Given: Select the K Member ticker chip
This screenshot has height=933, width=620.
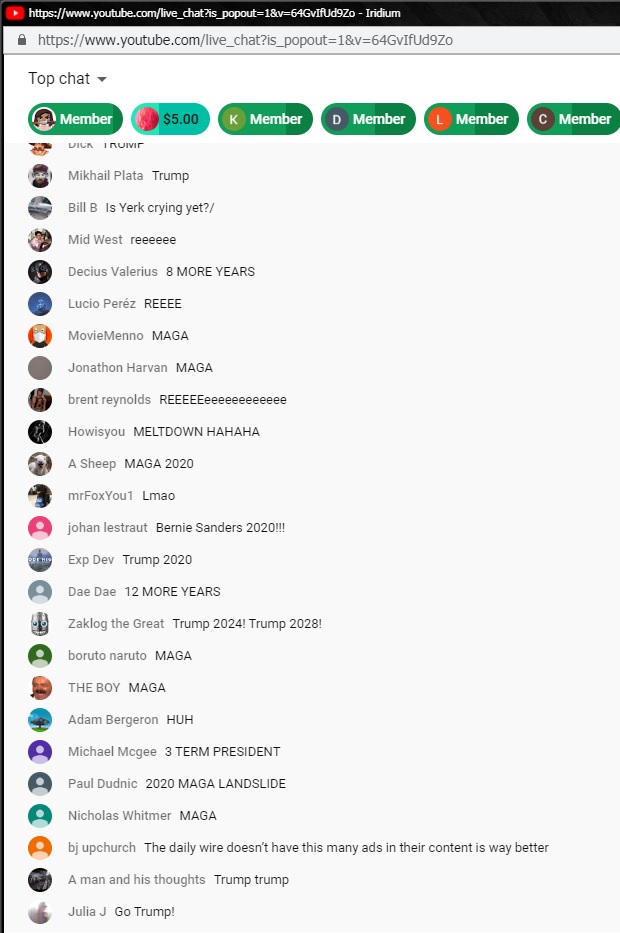Looking at the screenshot, I should point(265,119).
